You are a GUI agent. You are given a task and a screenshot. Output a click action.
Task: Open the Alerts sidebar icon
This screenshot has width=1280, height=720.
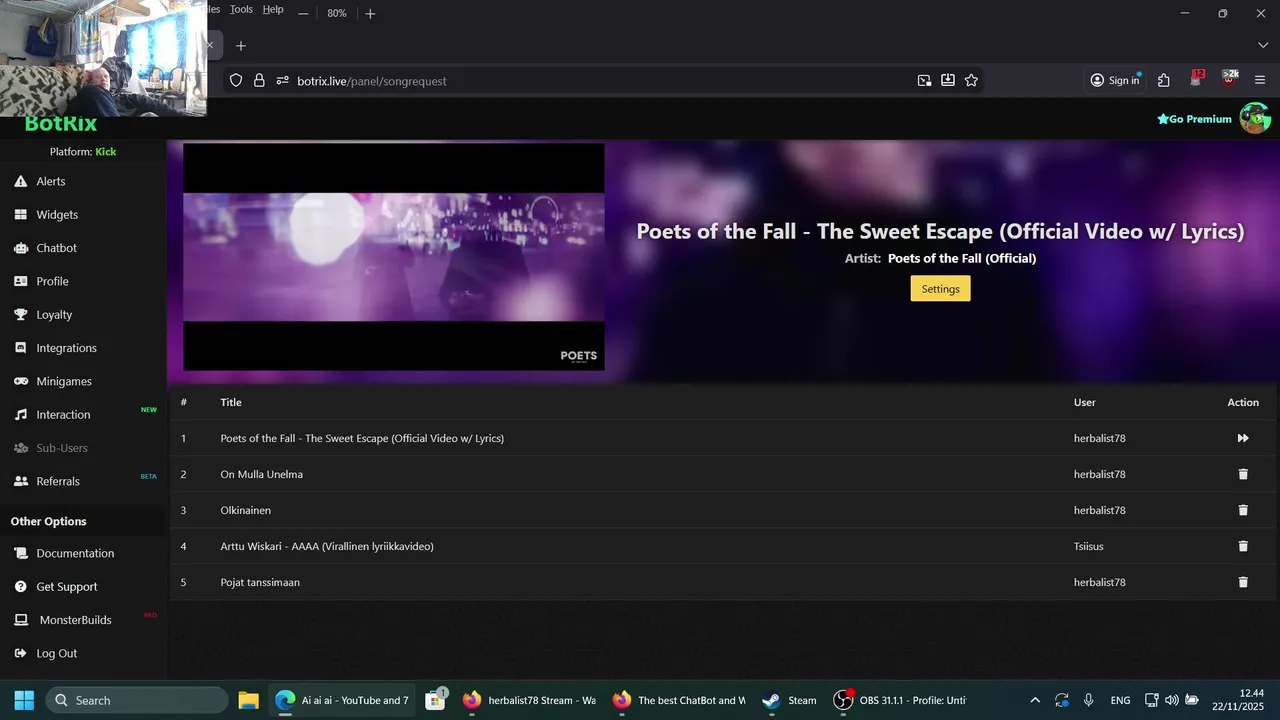click(x=20, y=181)
